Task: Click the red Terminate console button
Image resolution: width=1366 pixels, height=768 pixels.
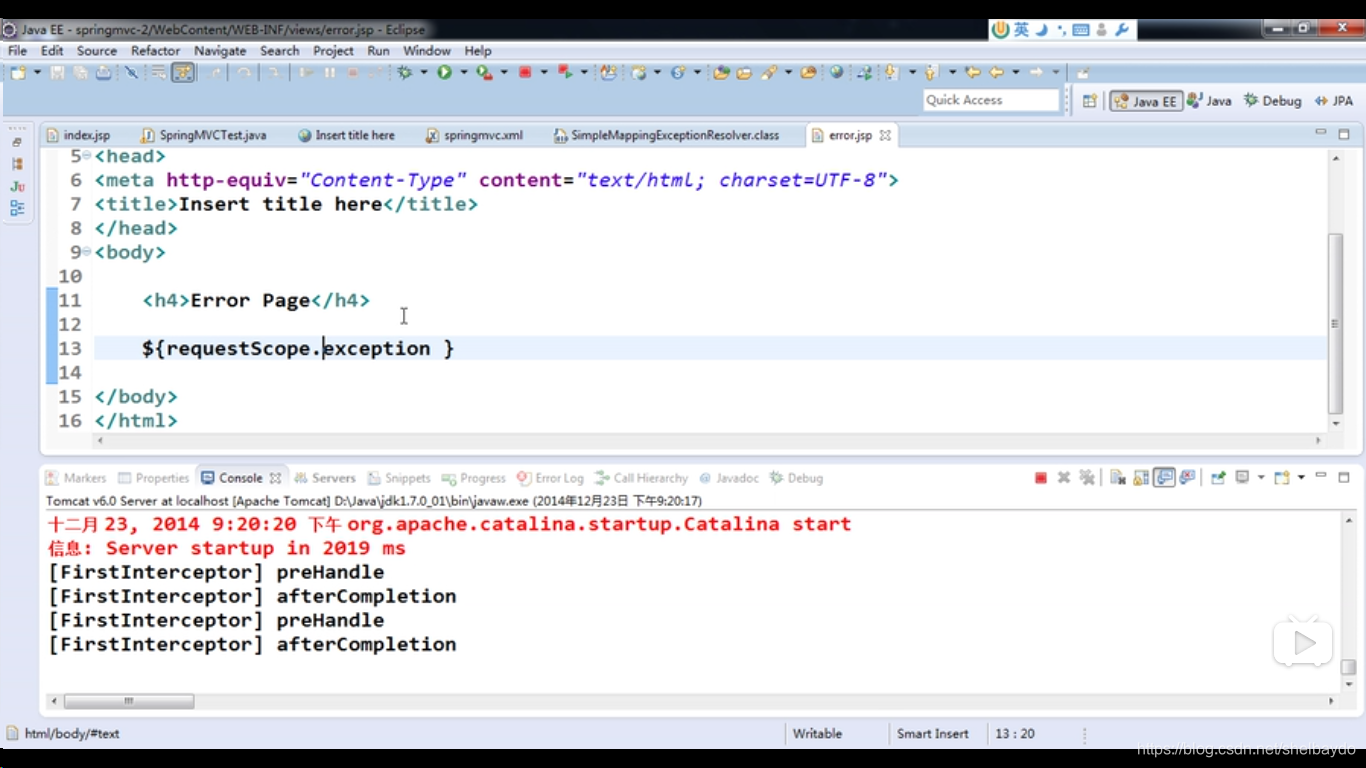Action: [1041, 478]
